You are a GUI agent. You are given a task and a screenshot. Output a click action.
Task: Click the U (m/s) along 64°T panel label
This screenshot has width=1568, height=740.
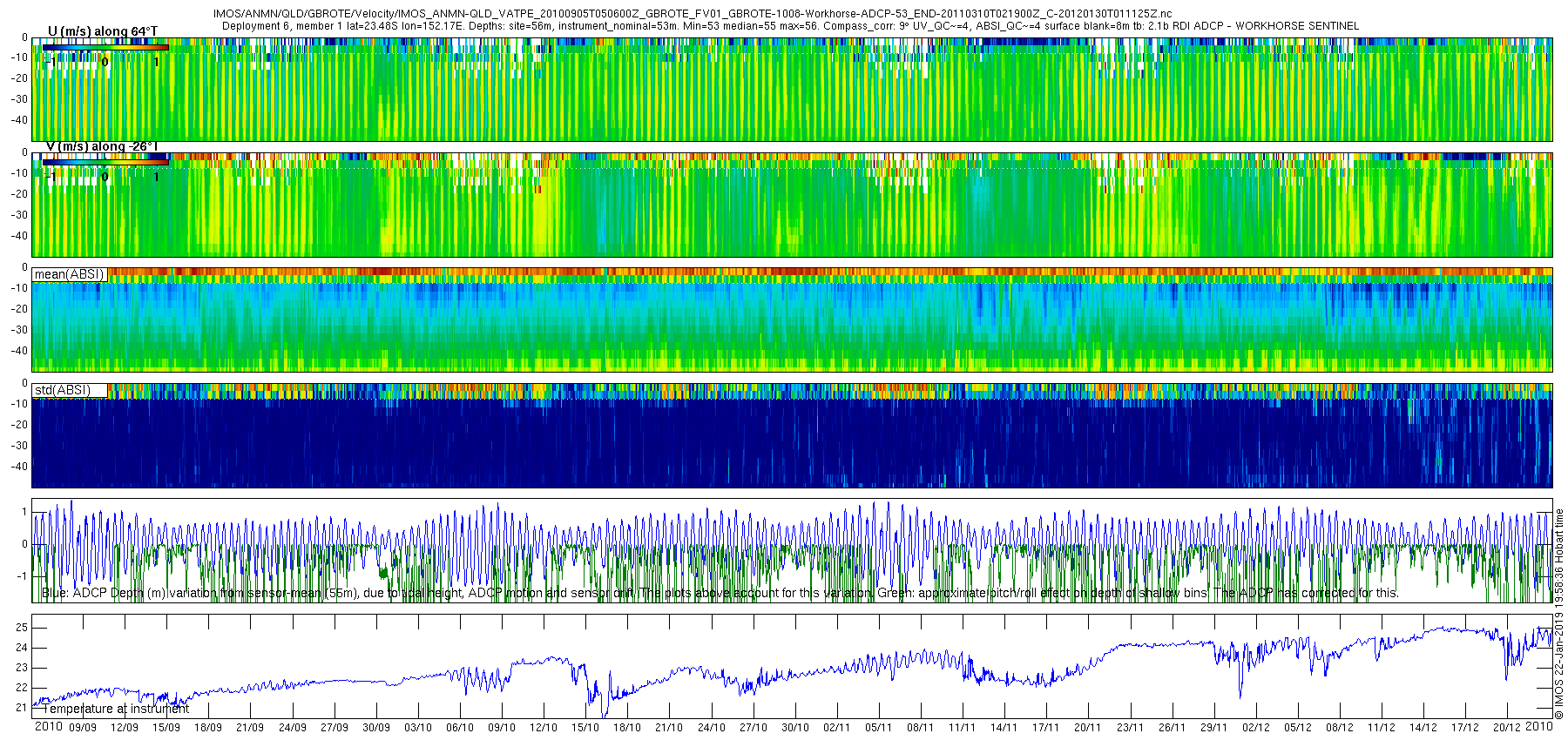(x=103, y=31)
